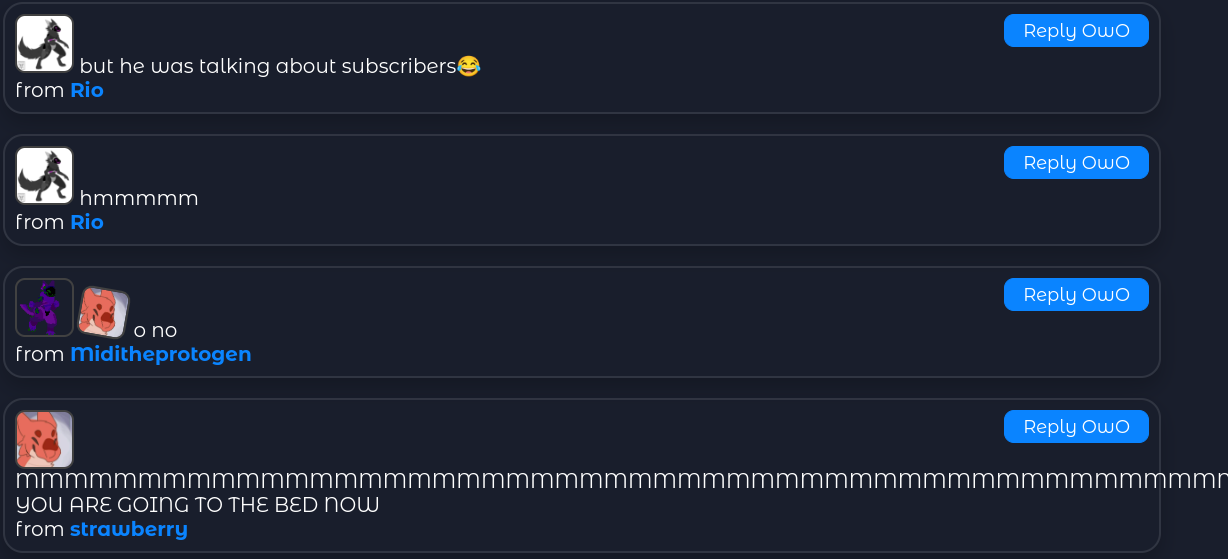This screenshot has width=1228, height=559.
Task: Open Rio's profile from the hmmmmm message
Action: click(87, 223)
